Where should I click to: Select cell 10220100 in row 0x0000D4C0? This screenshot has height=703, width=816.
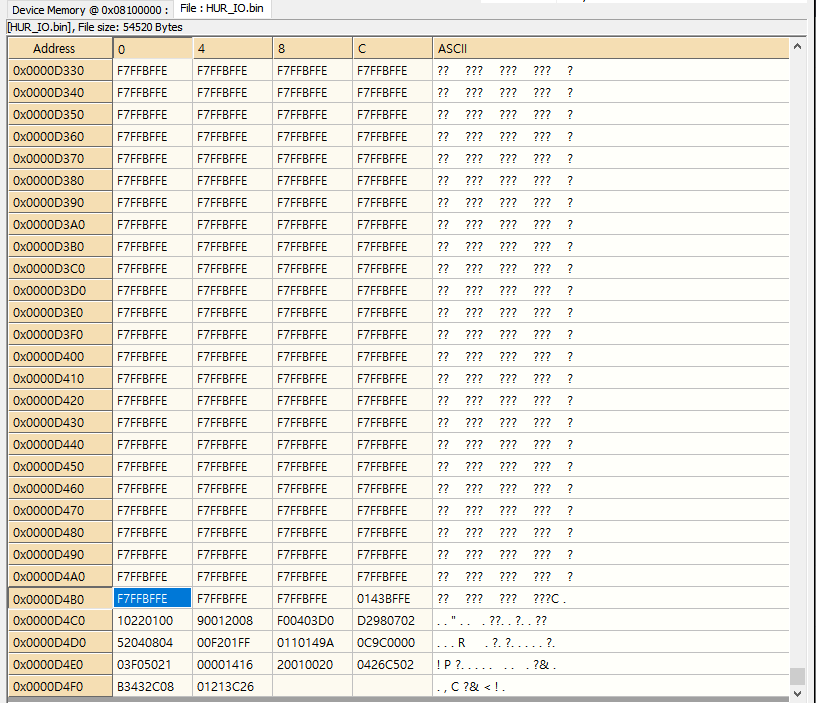(x=152, y=620)
